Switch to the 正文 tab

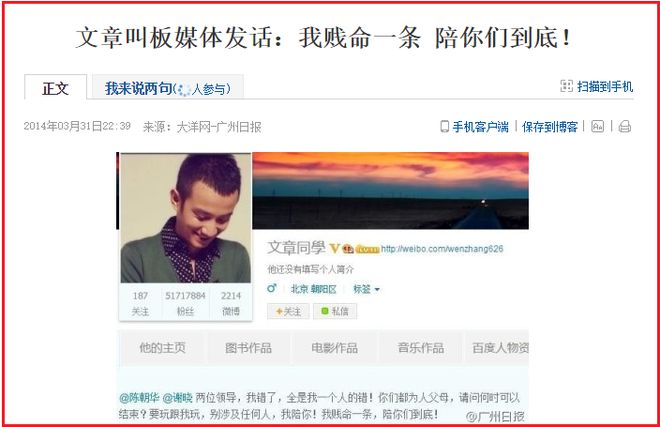[56, 87]
